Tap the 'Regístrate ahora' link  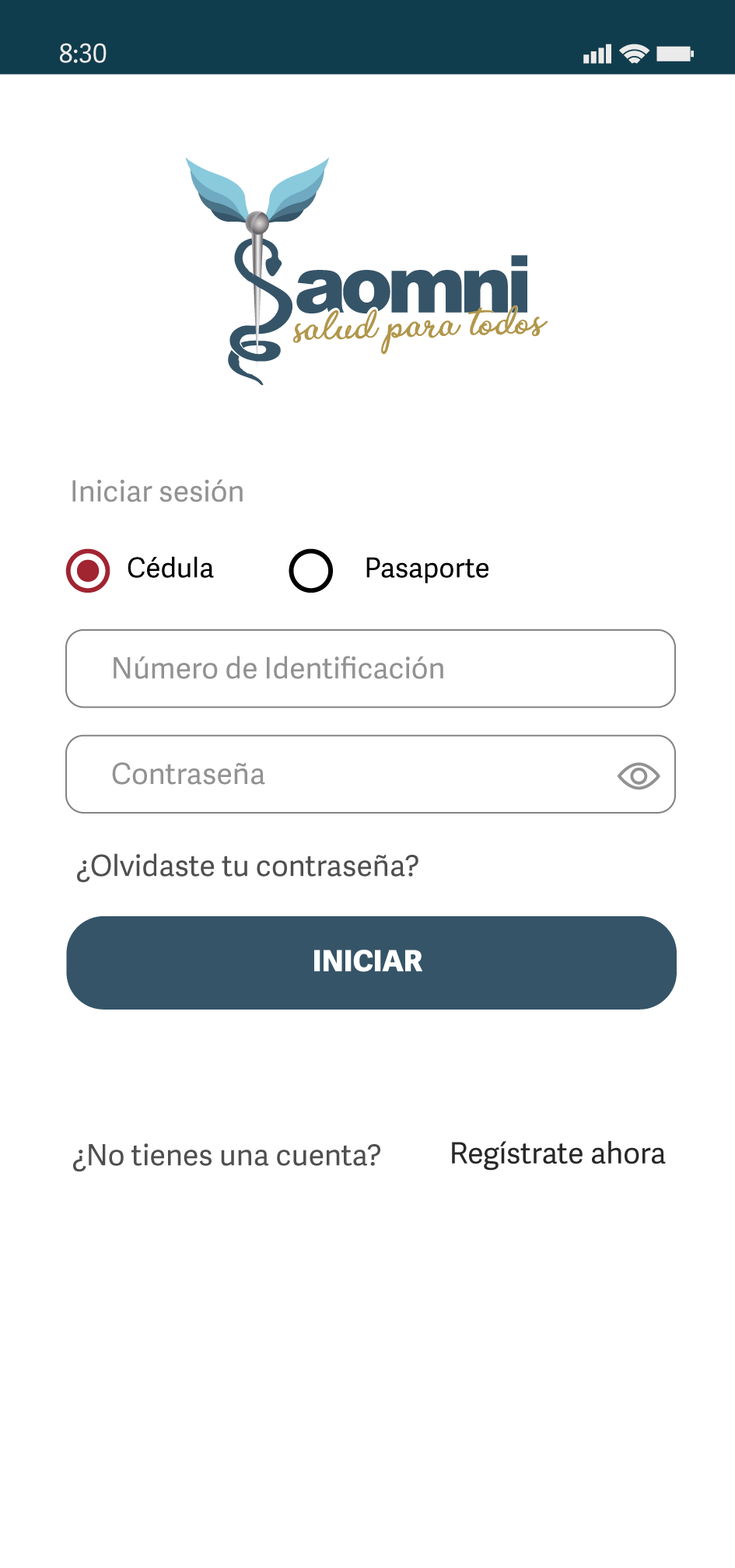click(558, 1153)
